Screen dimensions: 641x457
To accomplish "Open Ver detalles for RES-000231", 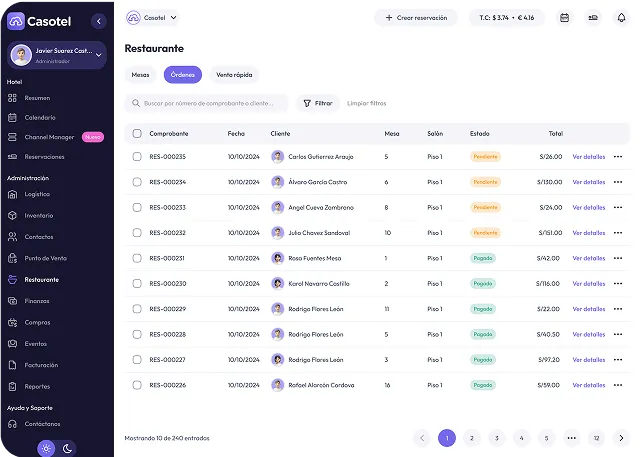I will click(x=588, y=258).
